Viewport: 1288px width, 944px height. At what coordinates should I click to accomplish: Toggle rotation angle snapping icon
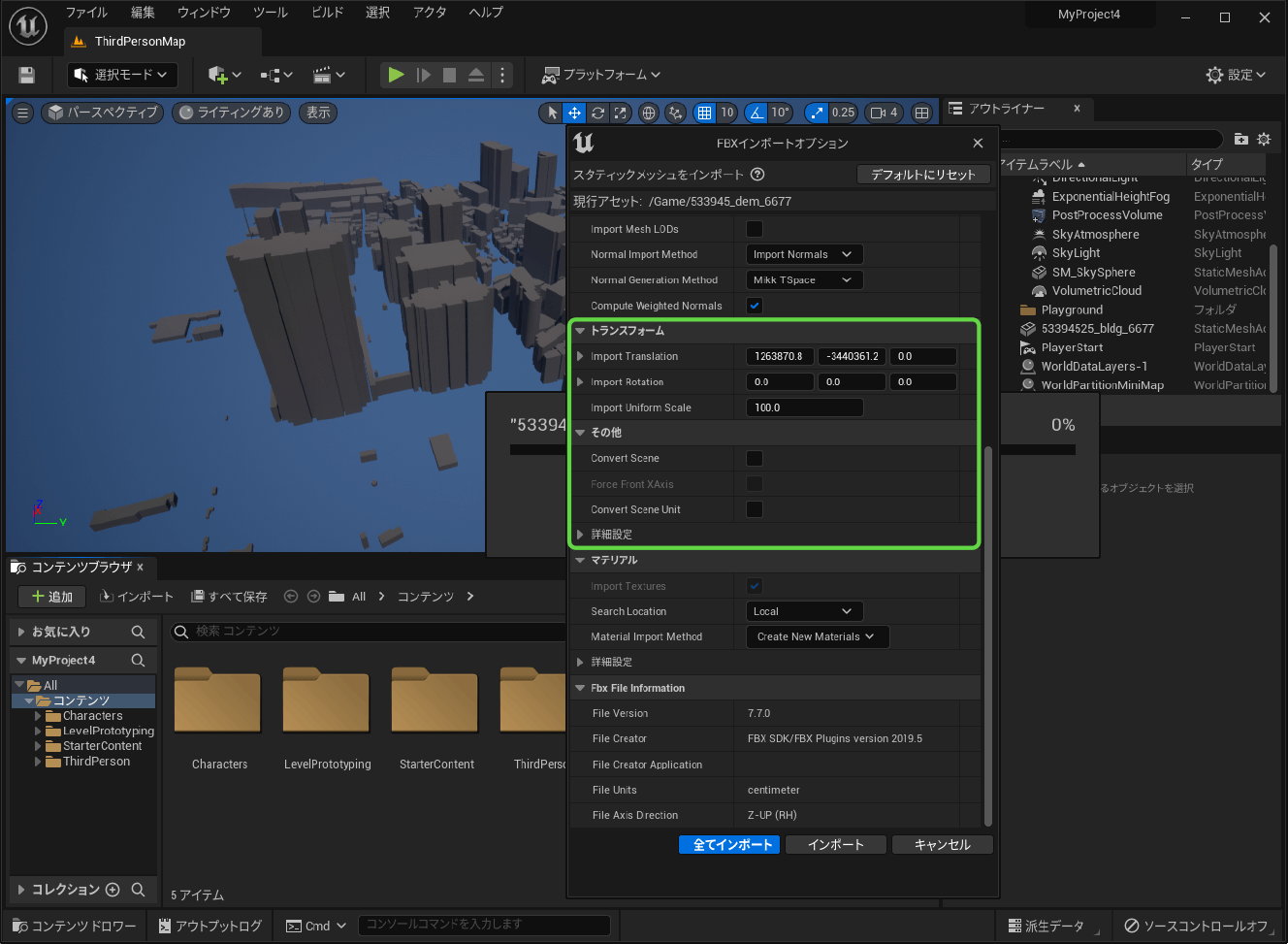coord(757,113)
